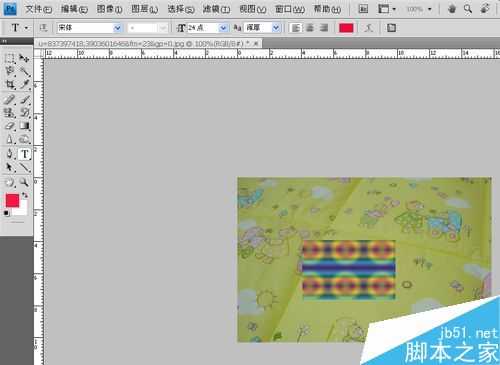
Task: Click the red text color swatch
Action: coord(346,28)
